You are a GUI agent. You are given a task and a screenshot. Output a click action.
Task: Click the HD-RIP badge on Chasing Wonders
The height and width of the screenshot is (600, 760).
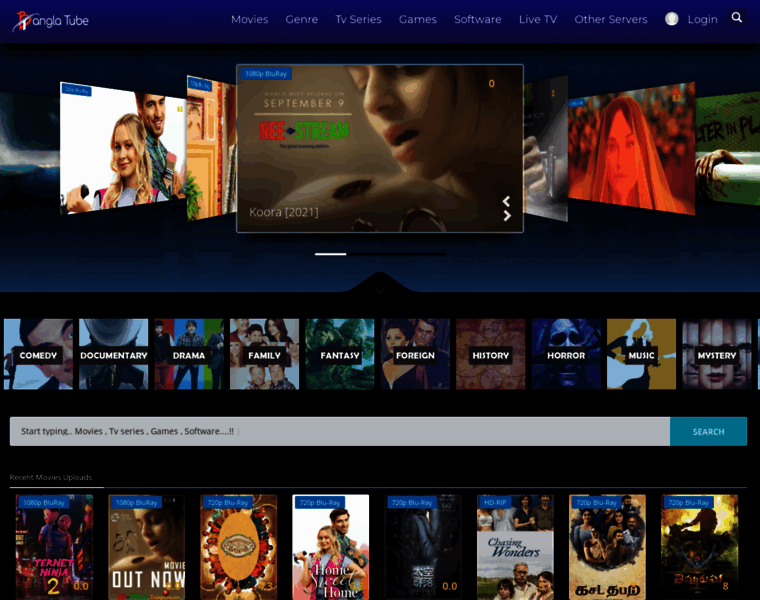[494, 503]
